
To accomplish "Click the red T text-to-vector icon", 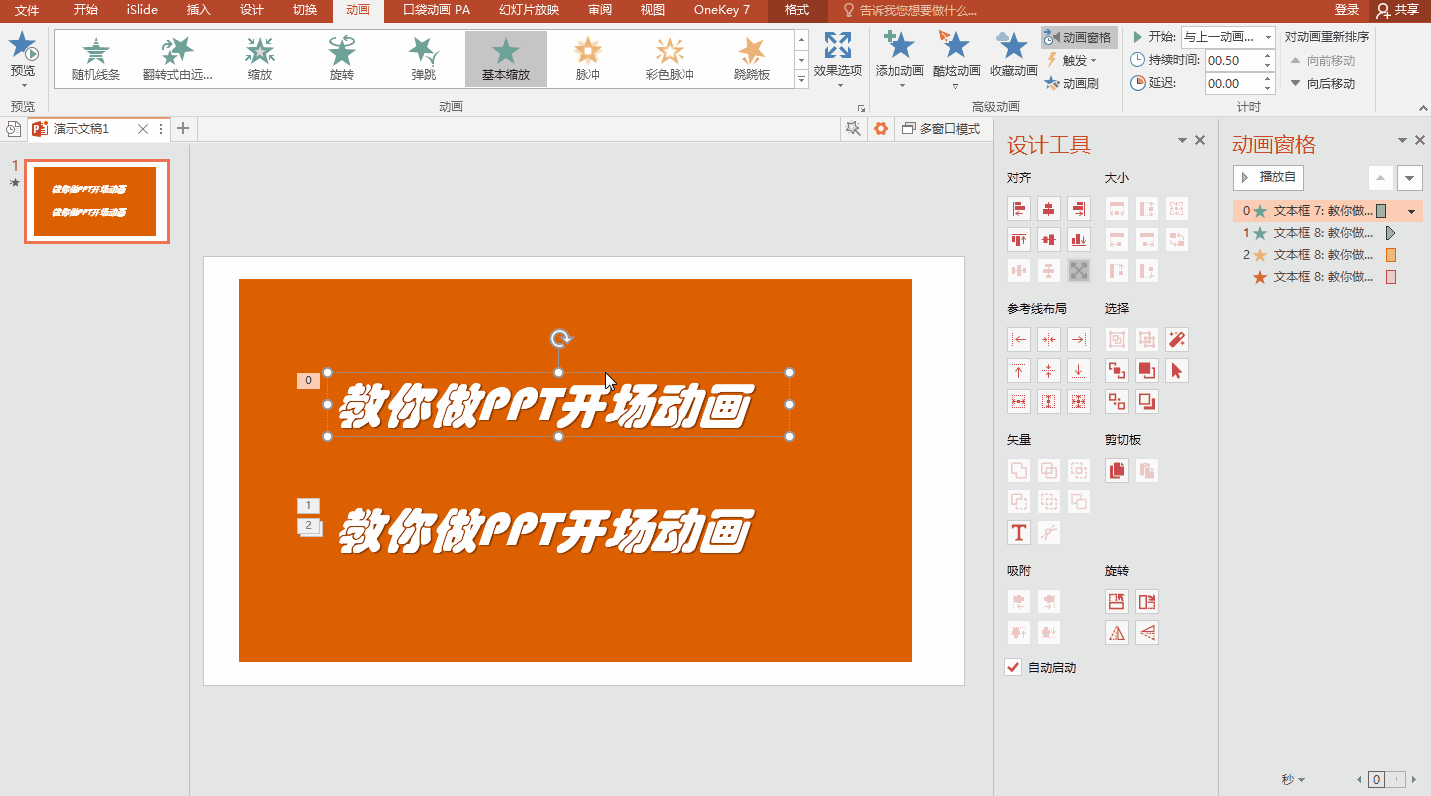I will [x=1018, y=532].
